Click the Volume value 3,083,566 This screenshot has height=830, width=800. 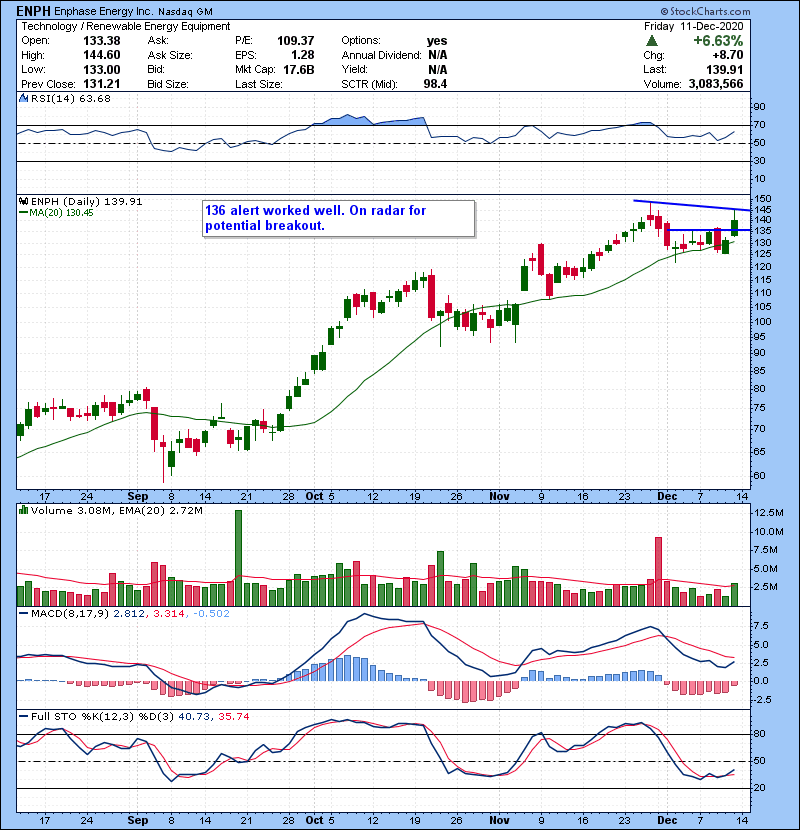click(x=716, y=84)
